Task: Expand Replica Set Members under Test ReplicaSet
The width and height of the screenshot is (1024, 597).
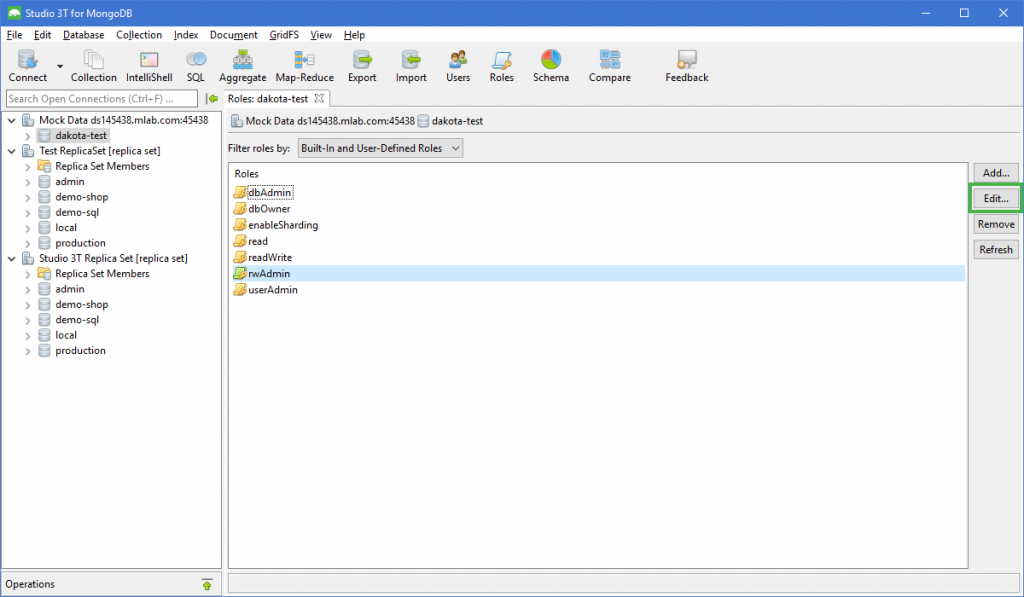Action: click(27, 167)
